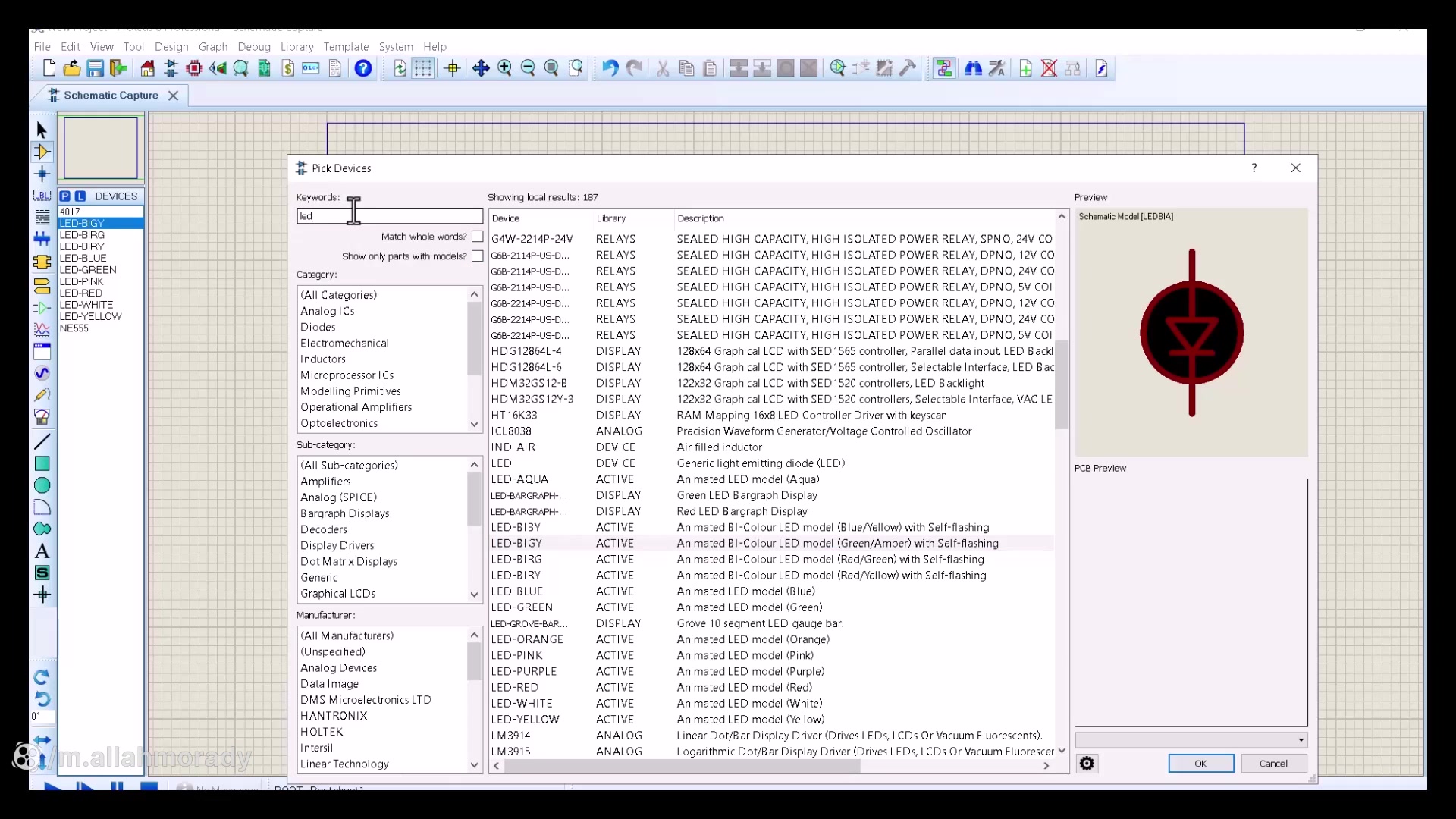Open the Library menu

(297, 47)
